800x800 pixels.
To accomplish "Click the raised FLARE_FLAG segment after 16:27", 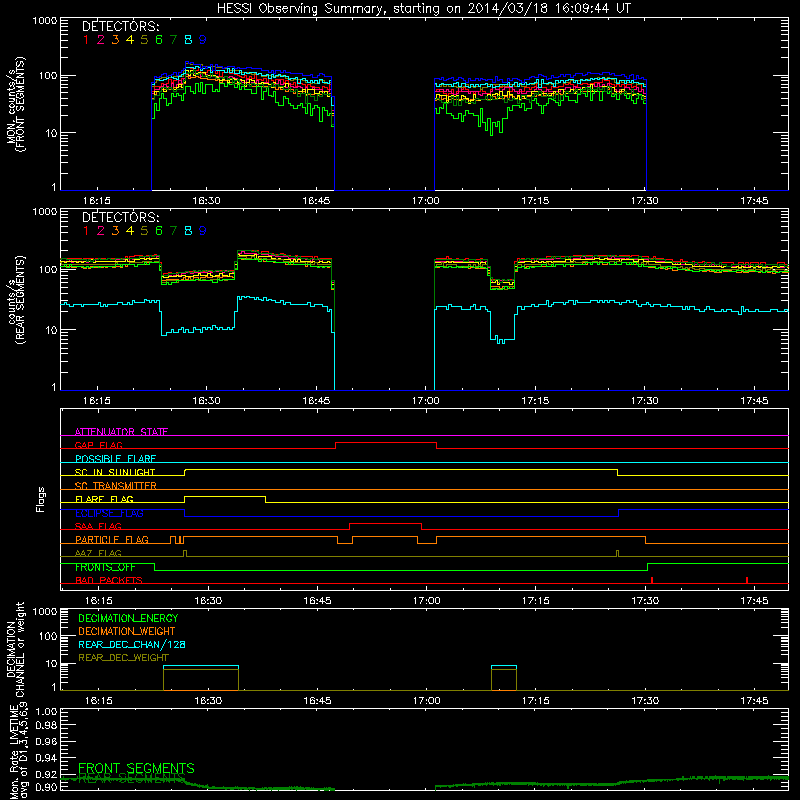I will point(224,497).
